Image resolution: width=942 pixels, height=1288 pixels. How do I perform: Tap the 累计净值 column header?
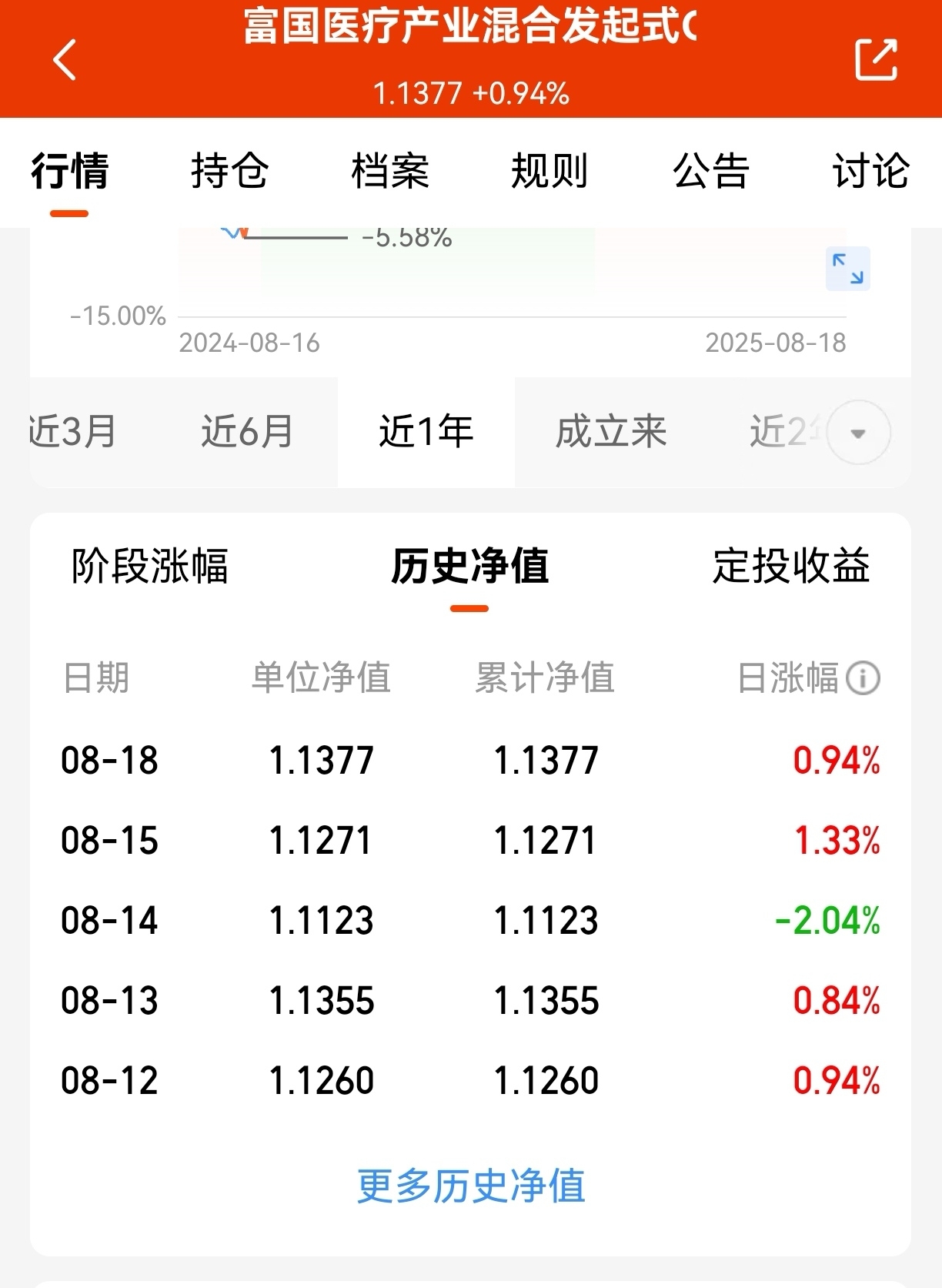click(545, 678)
